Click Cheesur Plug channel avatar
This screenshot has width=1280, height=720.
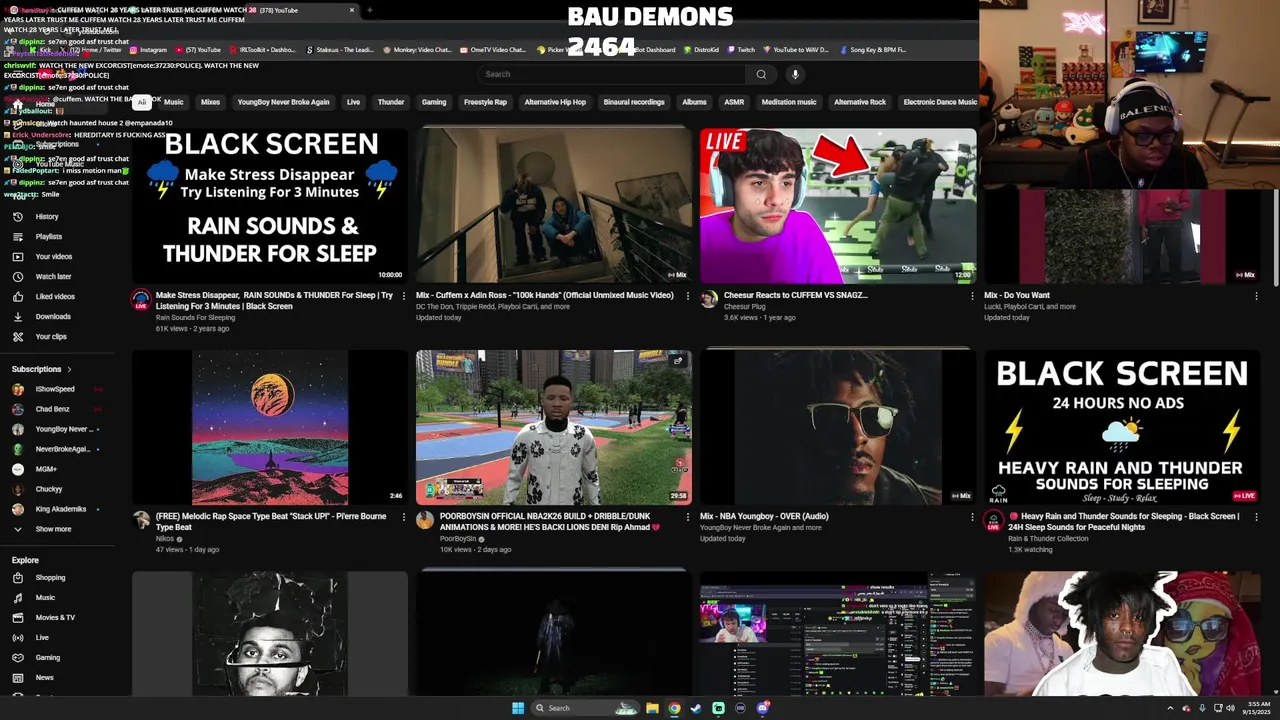[x=709, y=299]
